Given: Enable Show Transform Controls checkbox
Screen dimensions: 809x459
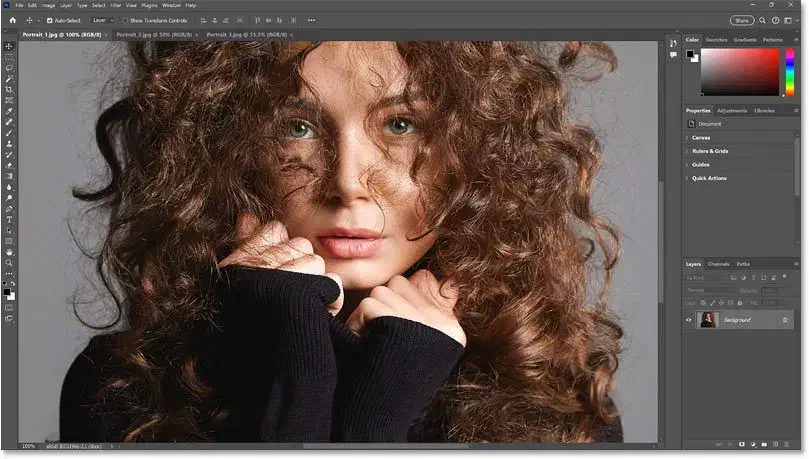Looking at the screenshot, I should click(125, 19).
